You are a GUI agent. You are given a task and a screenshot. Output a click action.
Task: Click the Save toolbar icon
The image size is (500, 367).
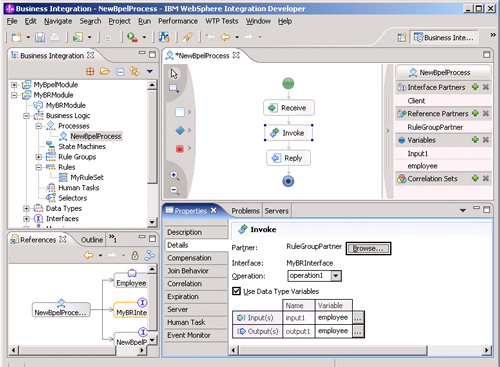click(40, 37)
